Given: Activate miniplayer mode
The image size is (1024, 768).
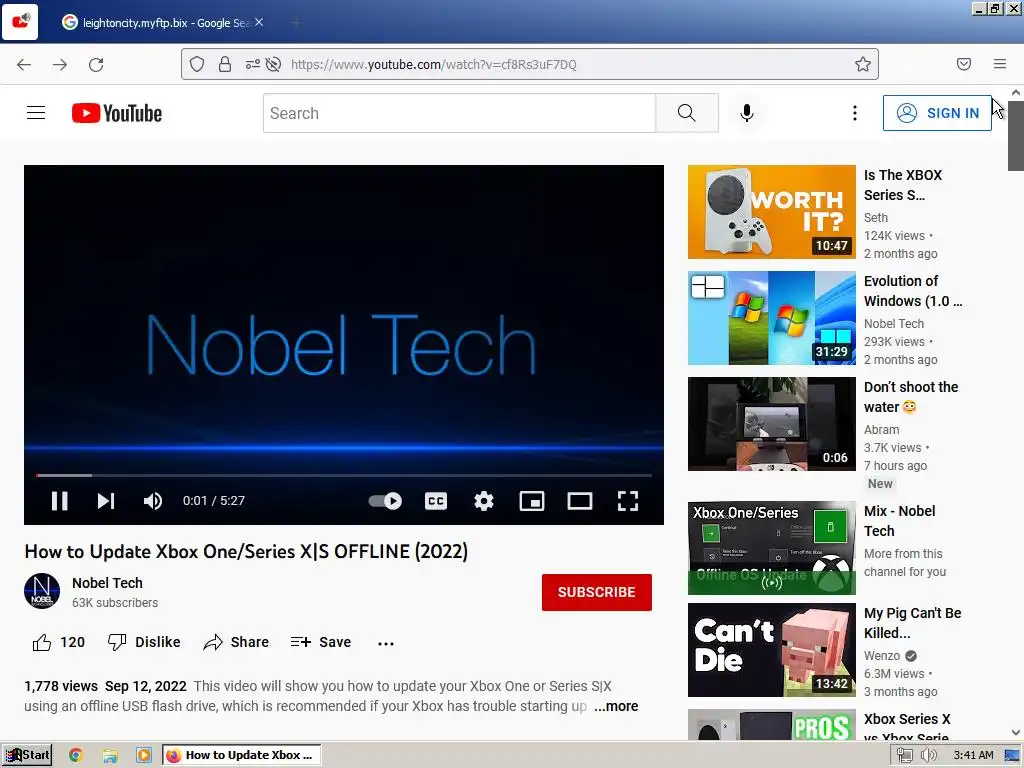Looking at the screenshot, I should click(x=532, y=501).
